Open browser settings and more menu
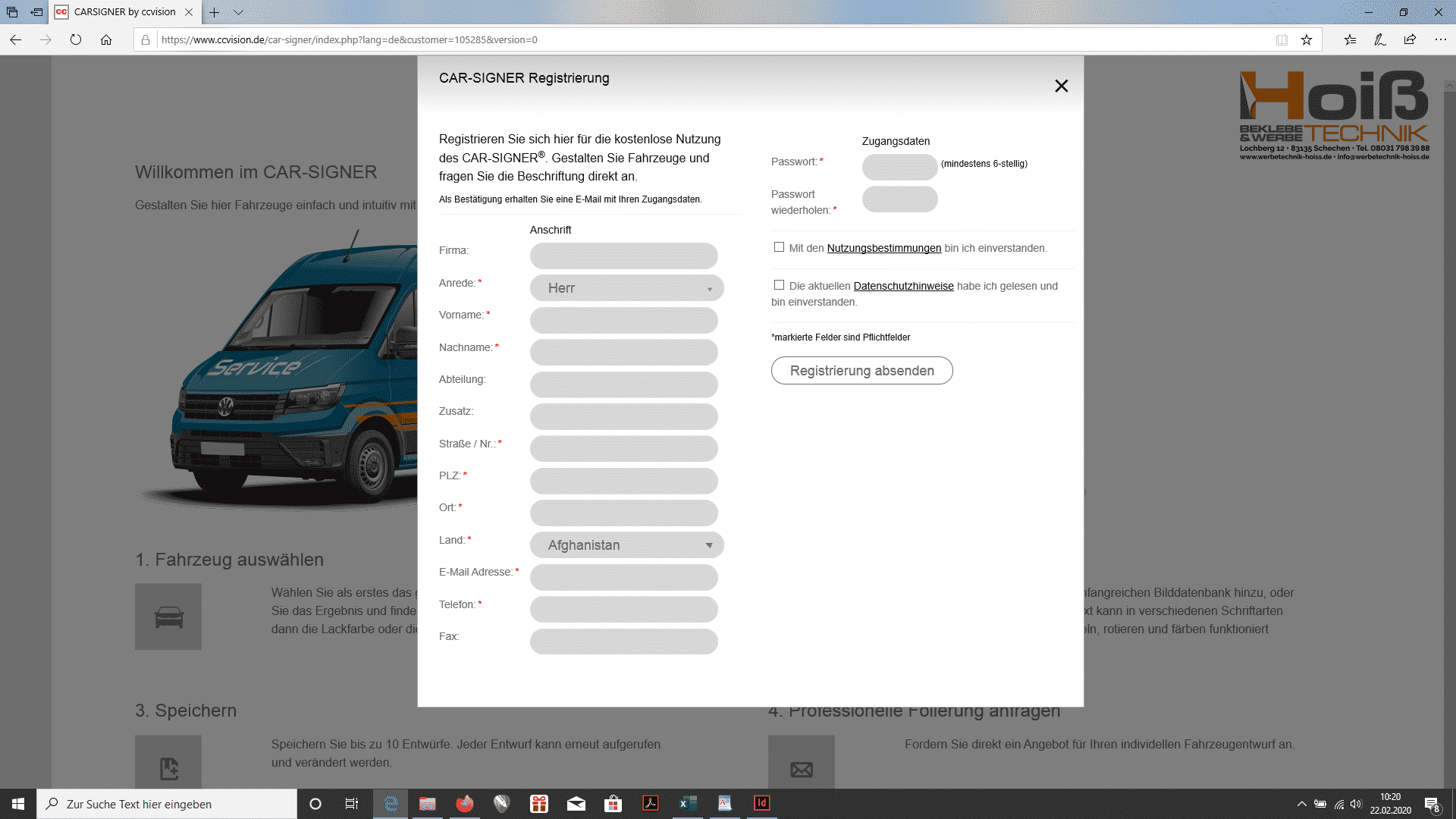Screen dimensions: 1456x819 tap(1440, 39)
